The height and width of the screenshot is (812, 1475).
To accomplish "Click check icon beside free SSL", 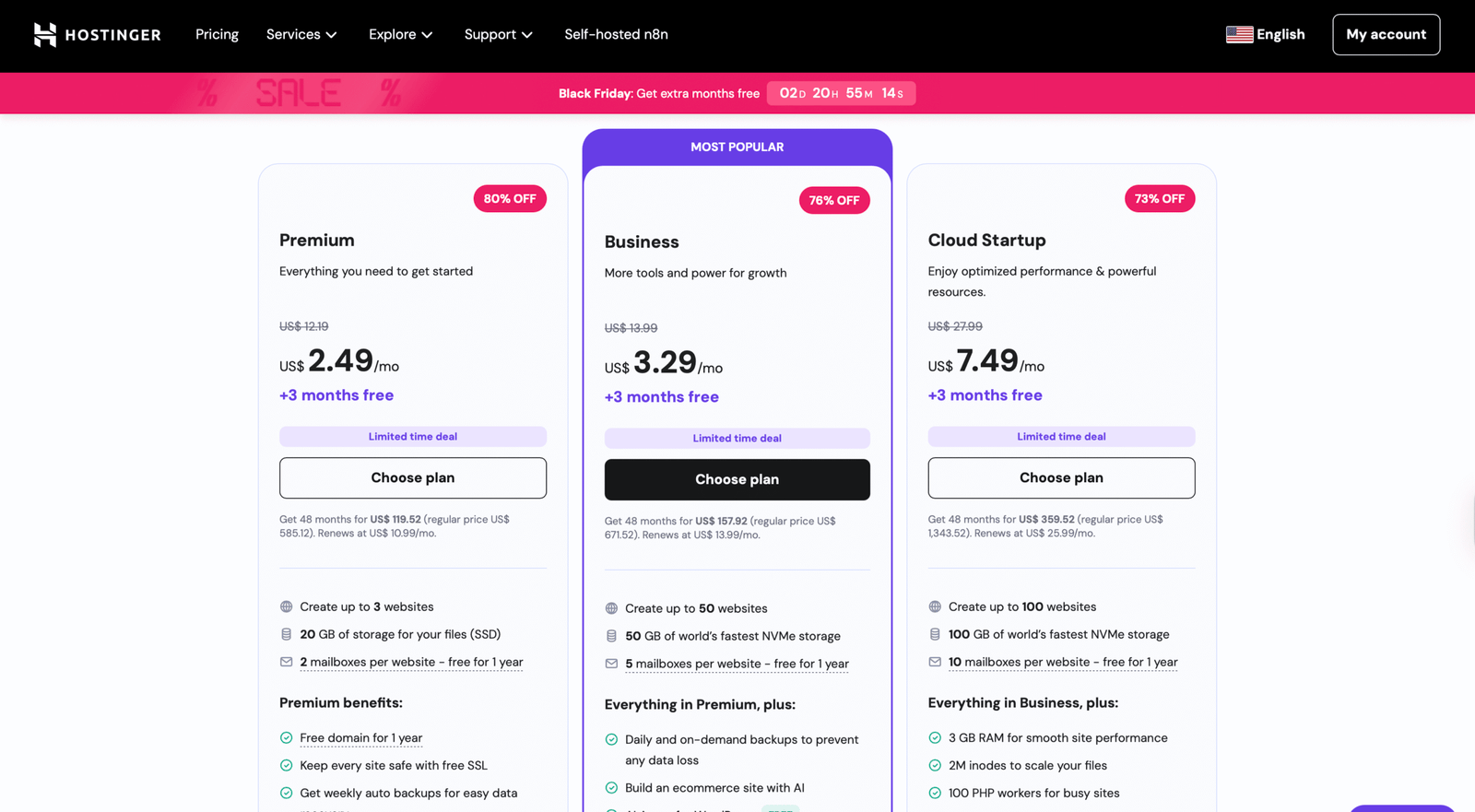I will (287, 766).
